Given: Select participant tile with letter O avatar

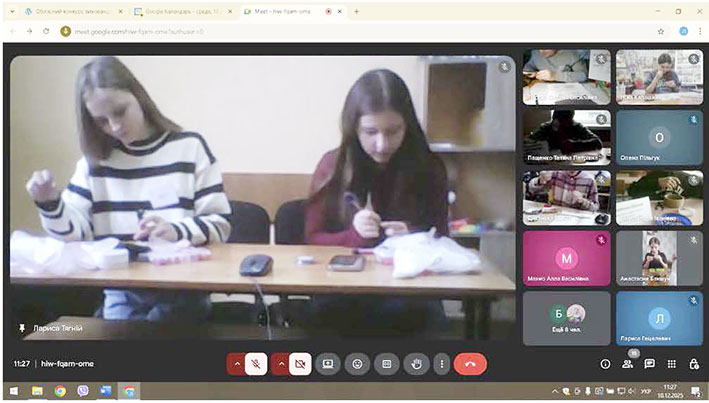Looking at the screenshot, I should point(658,138).
